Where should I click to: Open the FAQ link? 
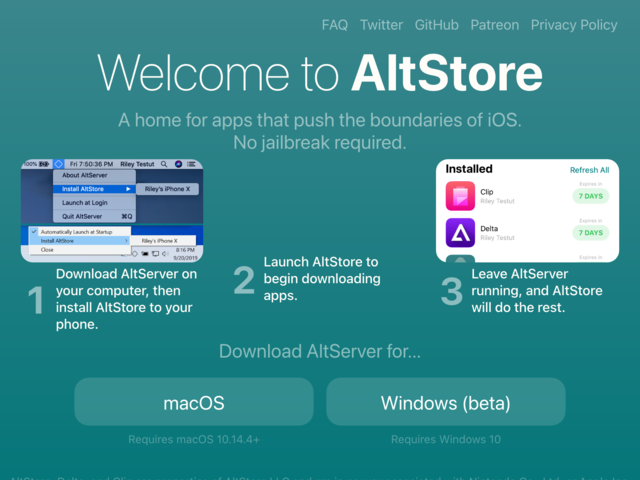335,25
